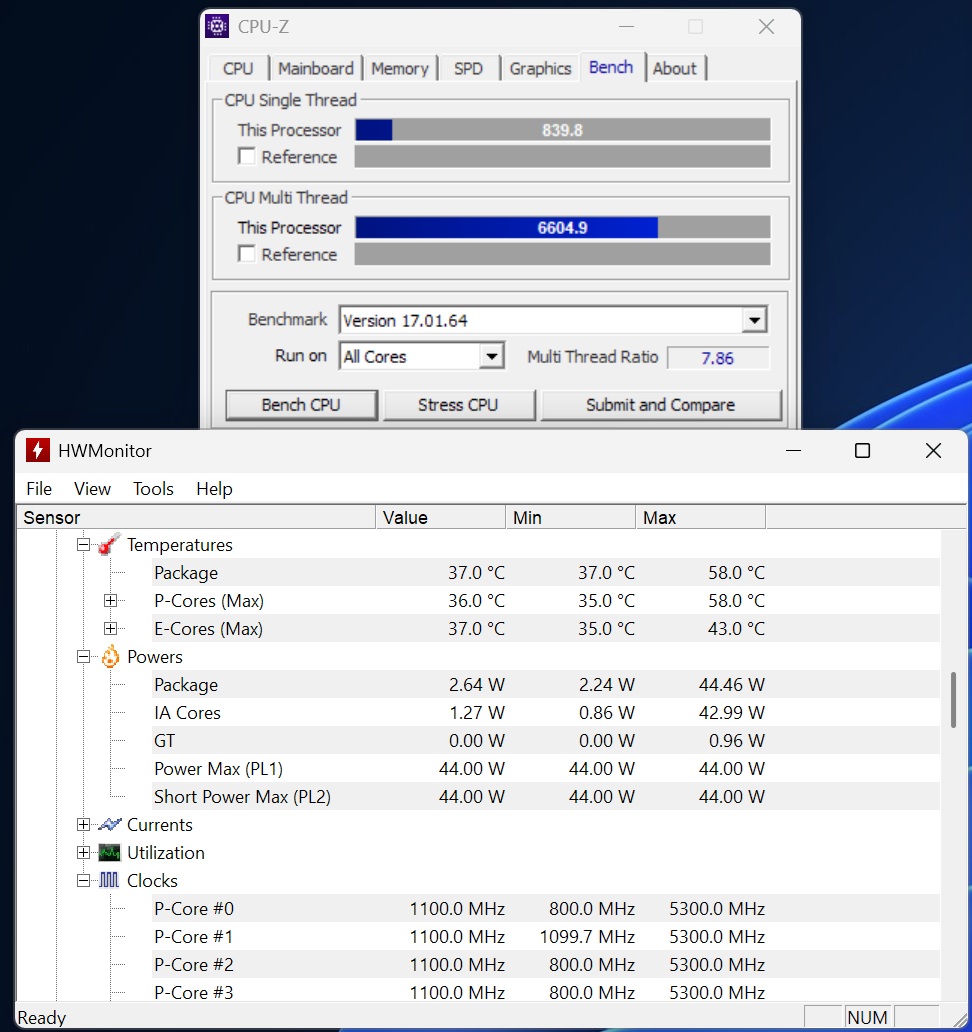This screenshot has height=1032, width=972.
Task: Select the Package temperature row
Action: [x=546, y=573]
